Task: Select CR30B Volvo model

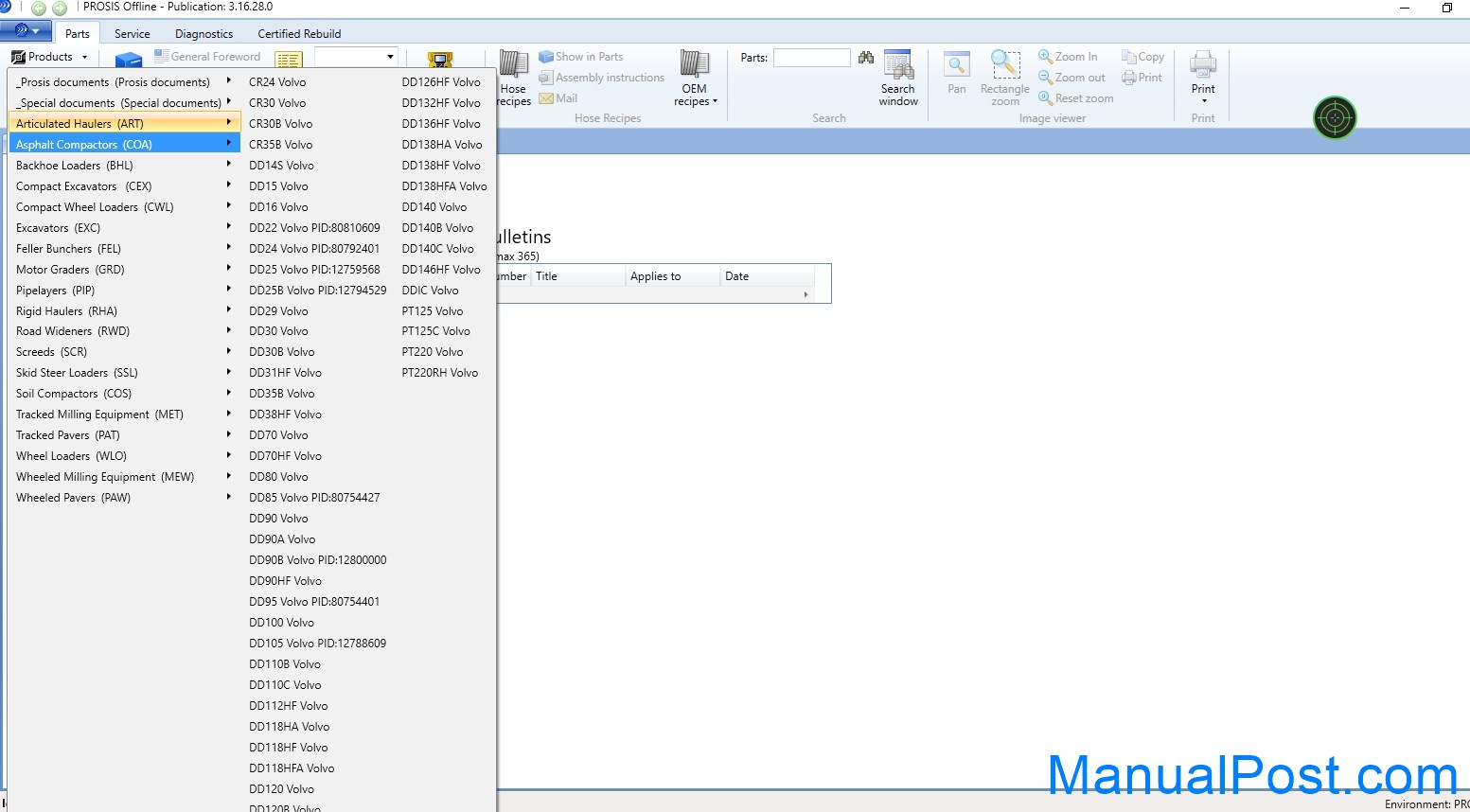Action: [280, 124]
